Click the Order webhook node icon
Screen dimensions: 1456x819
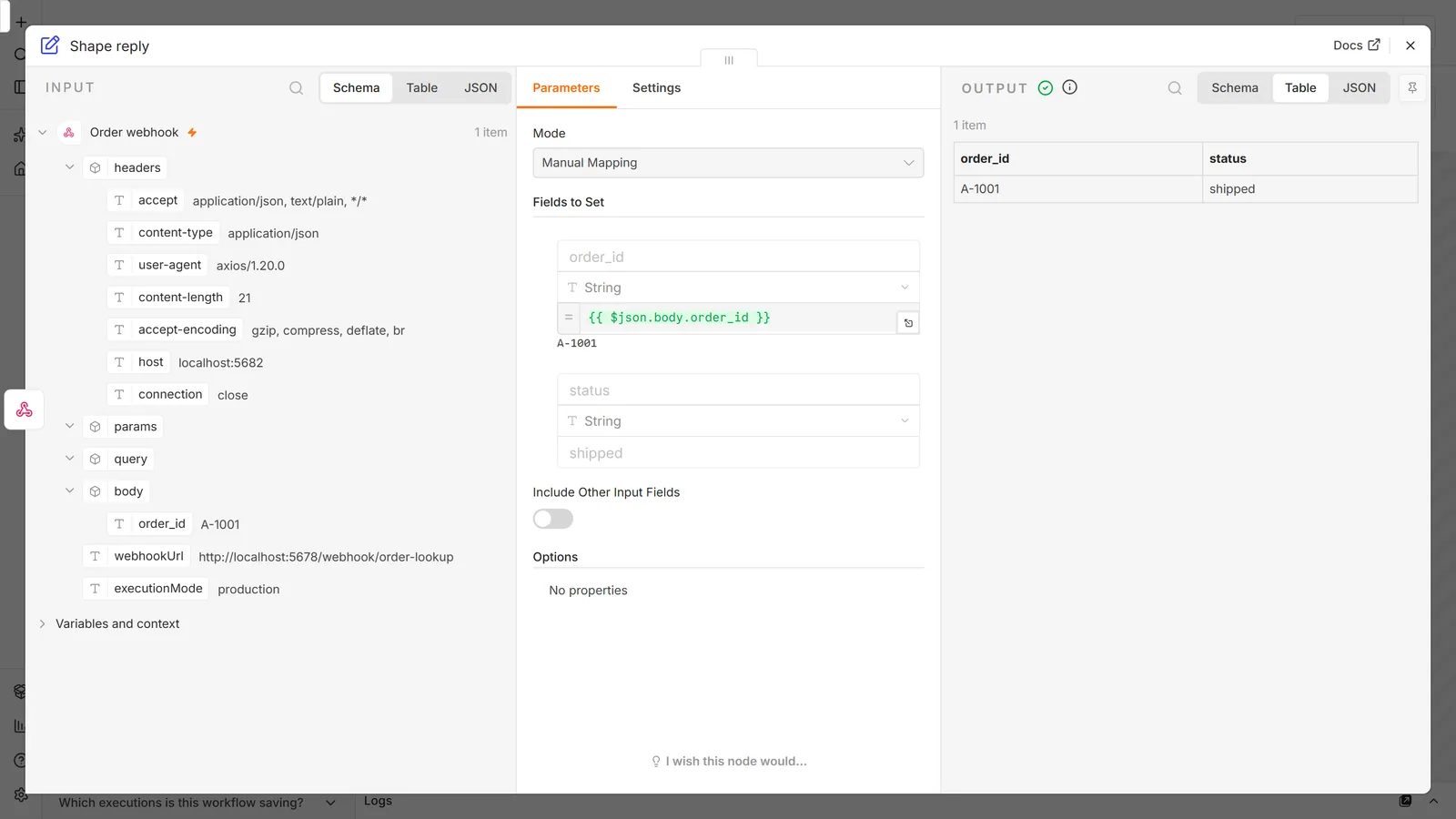click(x=69, y=133)
